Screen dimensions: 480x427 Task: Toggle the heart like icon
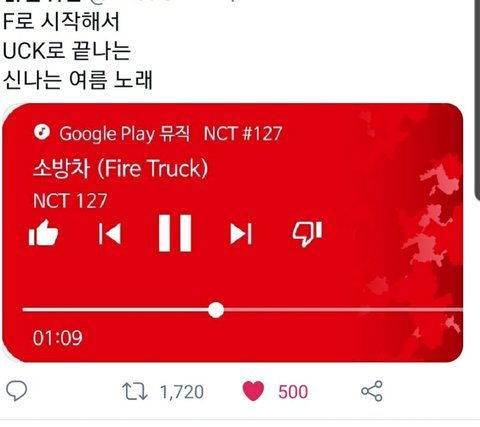click(253, 391)
